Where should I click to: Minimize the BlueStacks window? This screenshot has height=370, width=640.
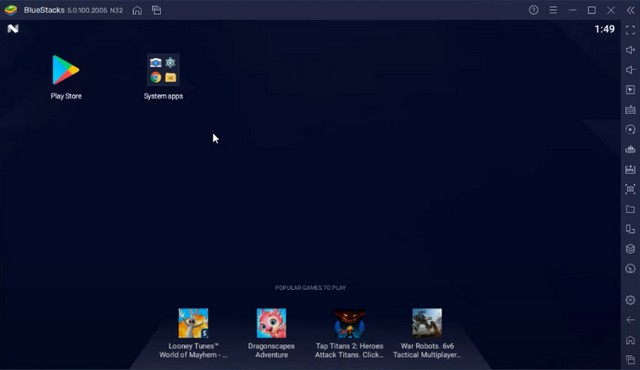pos(572,10)
